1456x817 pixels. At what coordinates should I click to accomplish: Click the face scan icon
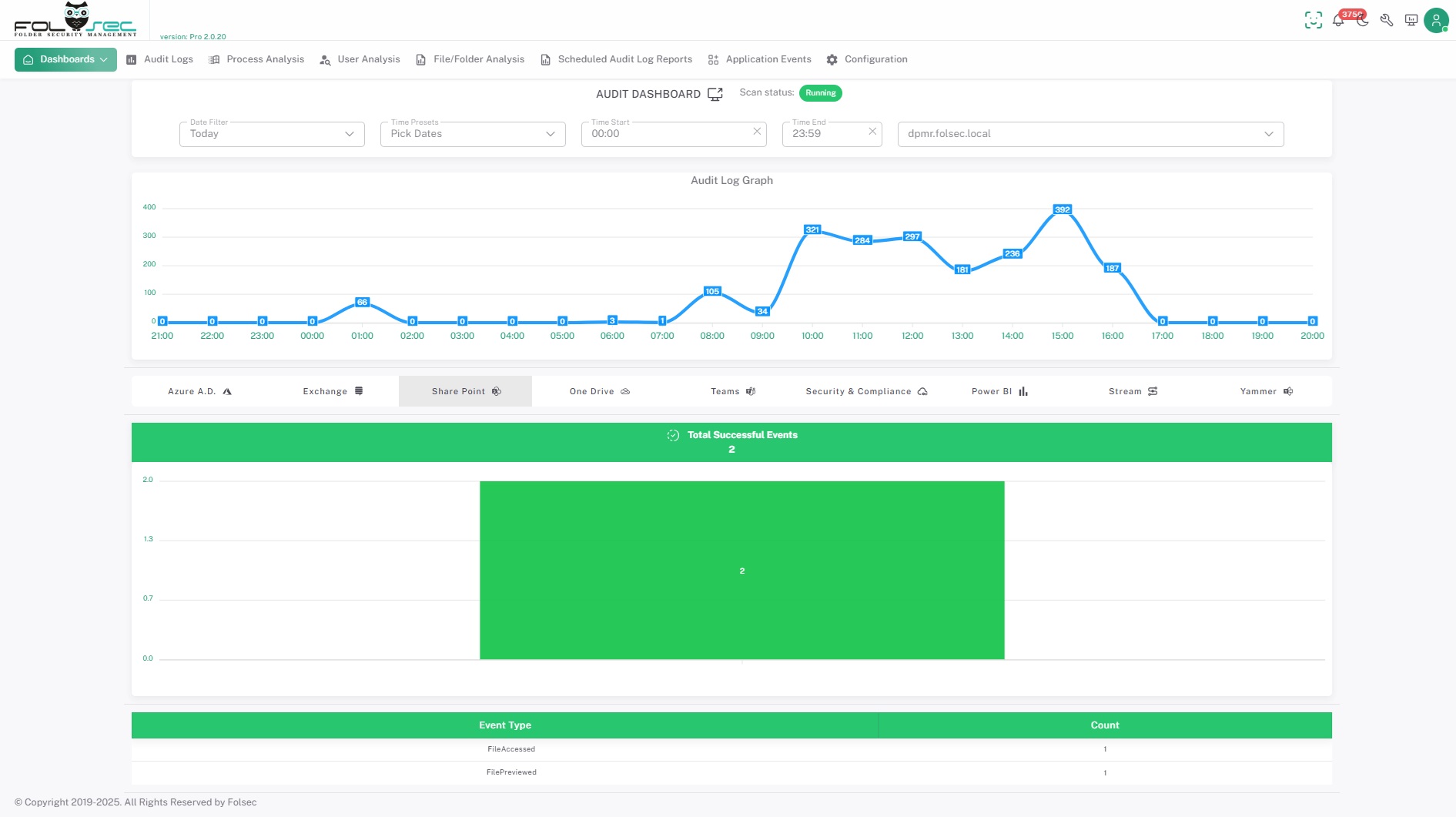[x=1313, y=21]
